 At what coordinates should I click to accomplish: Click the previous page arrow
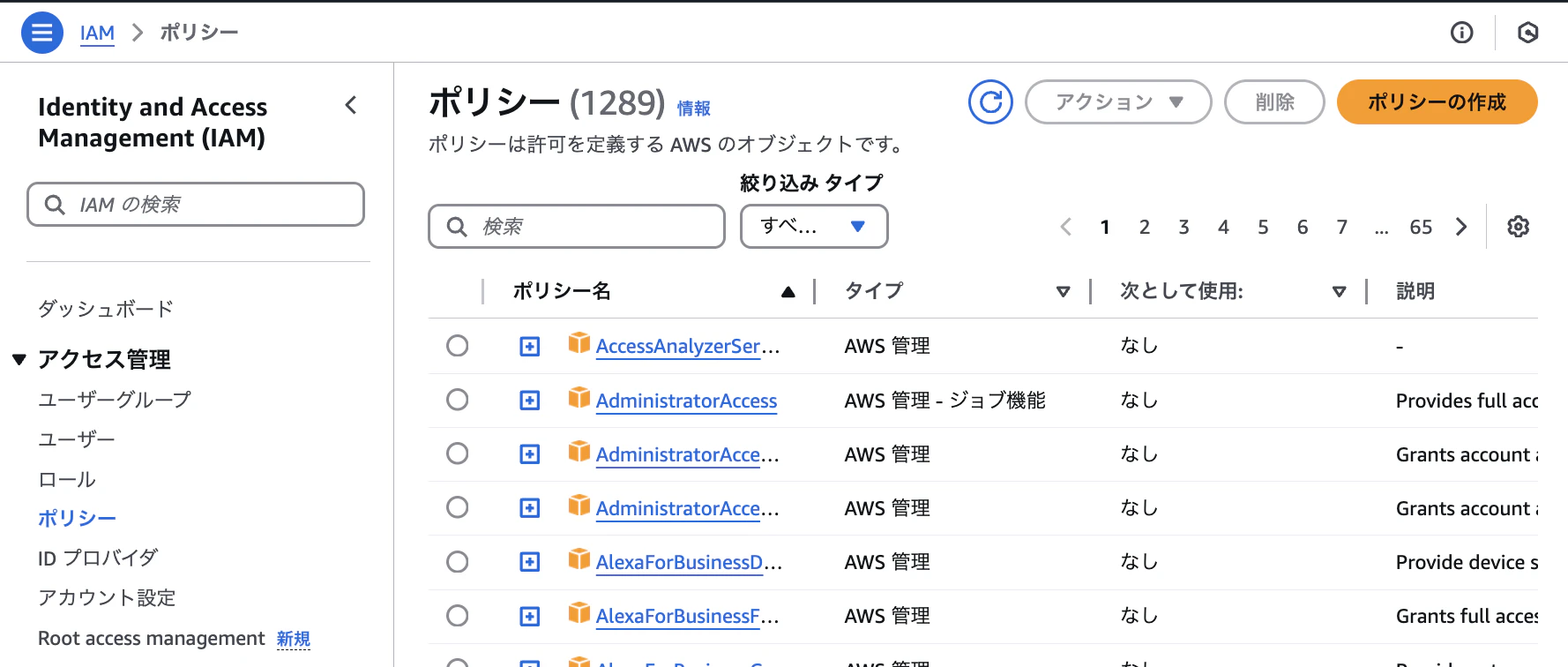[1066, 227]
